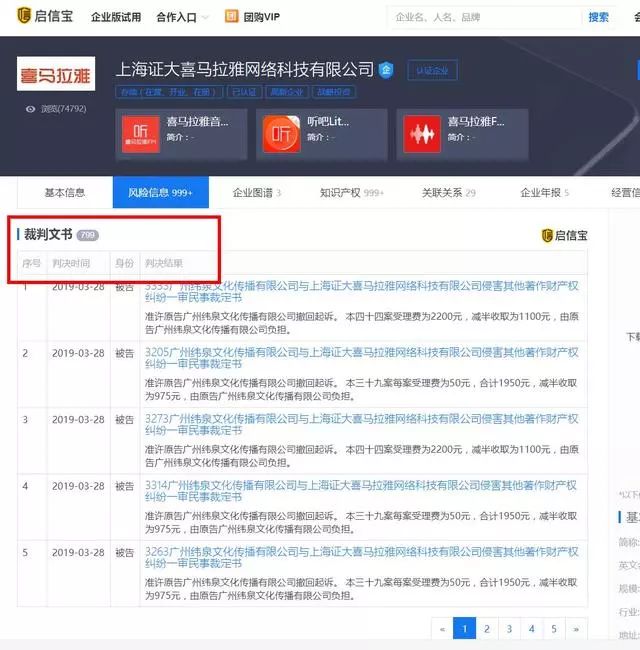
Task: Switch to the 风险信息 999+ tab
Action: coord(160,193)
